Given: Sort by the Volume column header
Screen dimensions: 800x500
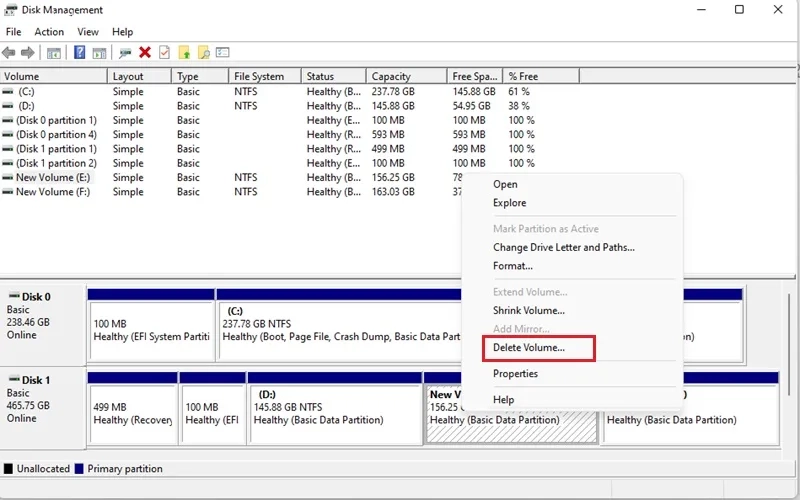Looking at the screenshot, I should click(x=54, y=76).
